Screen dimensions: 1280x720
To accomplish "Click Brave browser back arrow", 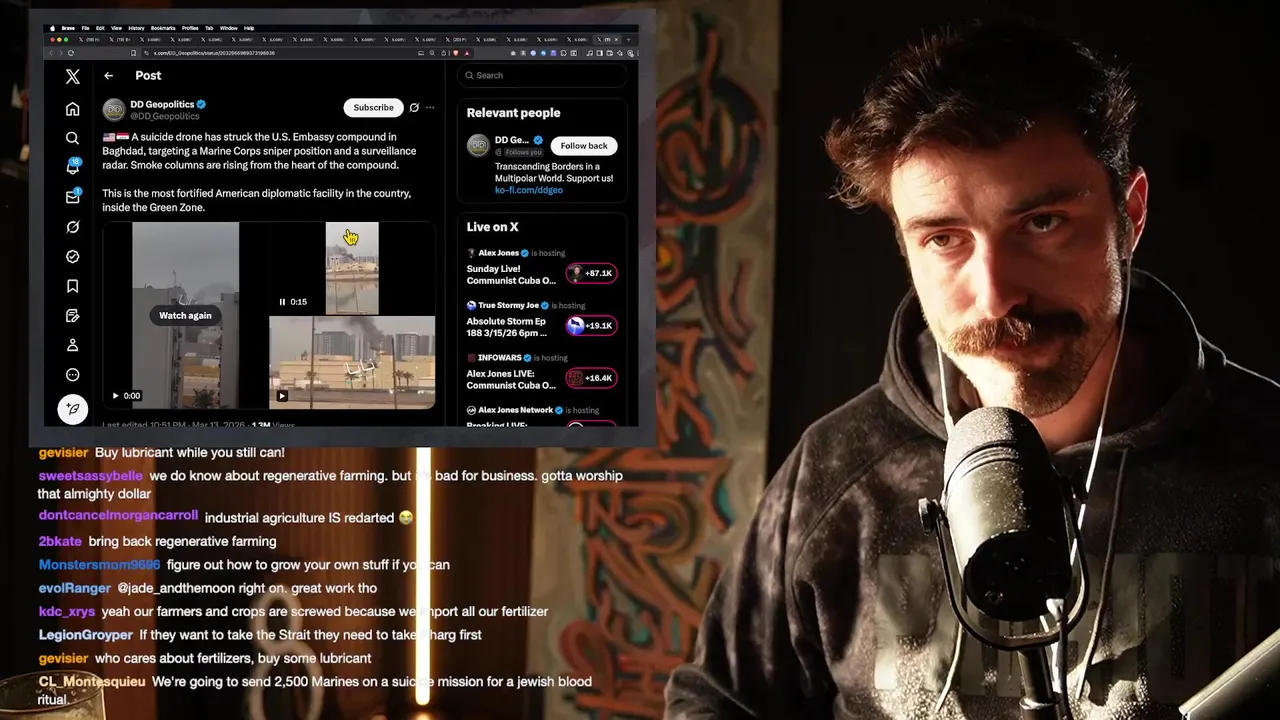I will (x=50, y=53).
